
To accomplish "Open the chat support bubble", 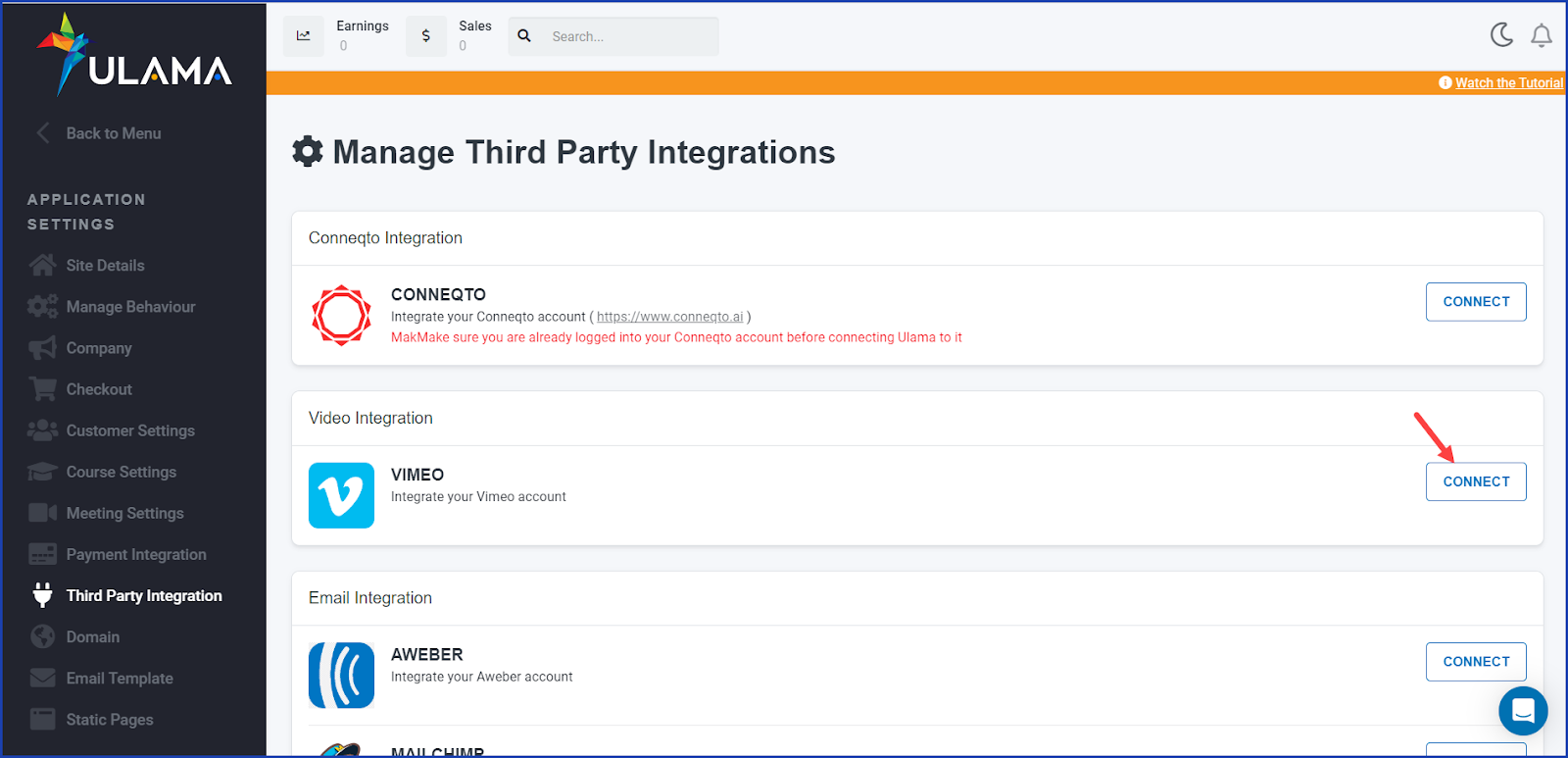I will 1523,710.
